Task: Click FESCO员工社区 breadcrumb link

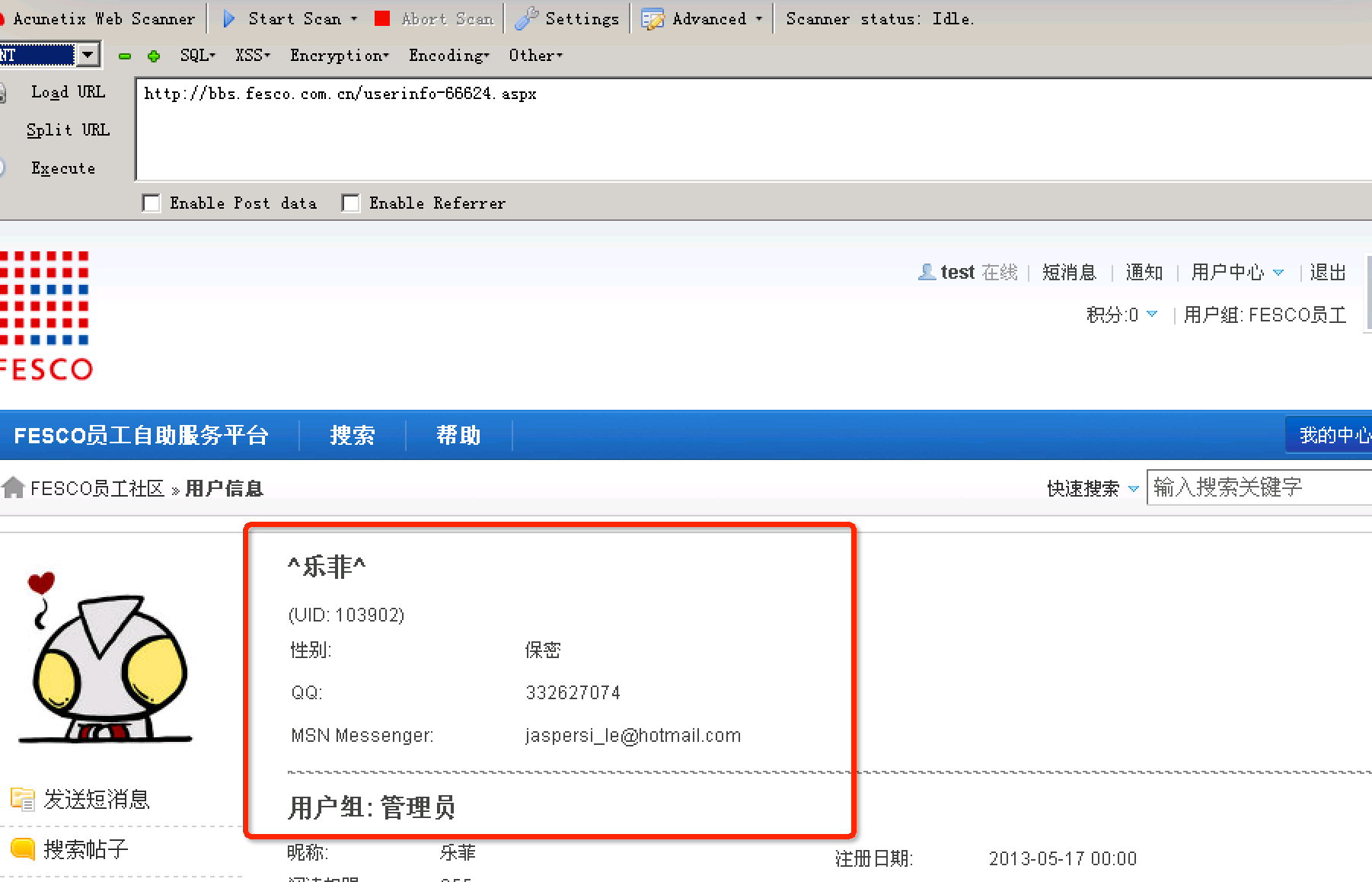Action: tap(97, 488)
